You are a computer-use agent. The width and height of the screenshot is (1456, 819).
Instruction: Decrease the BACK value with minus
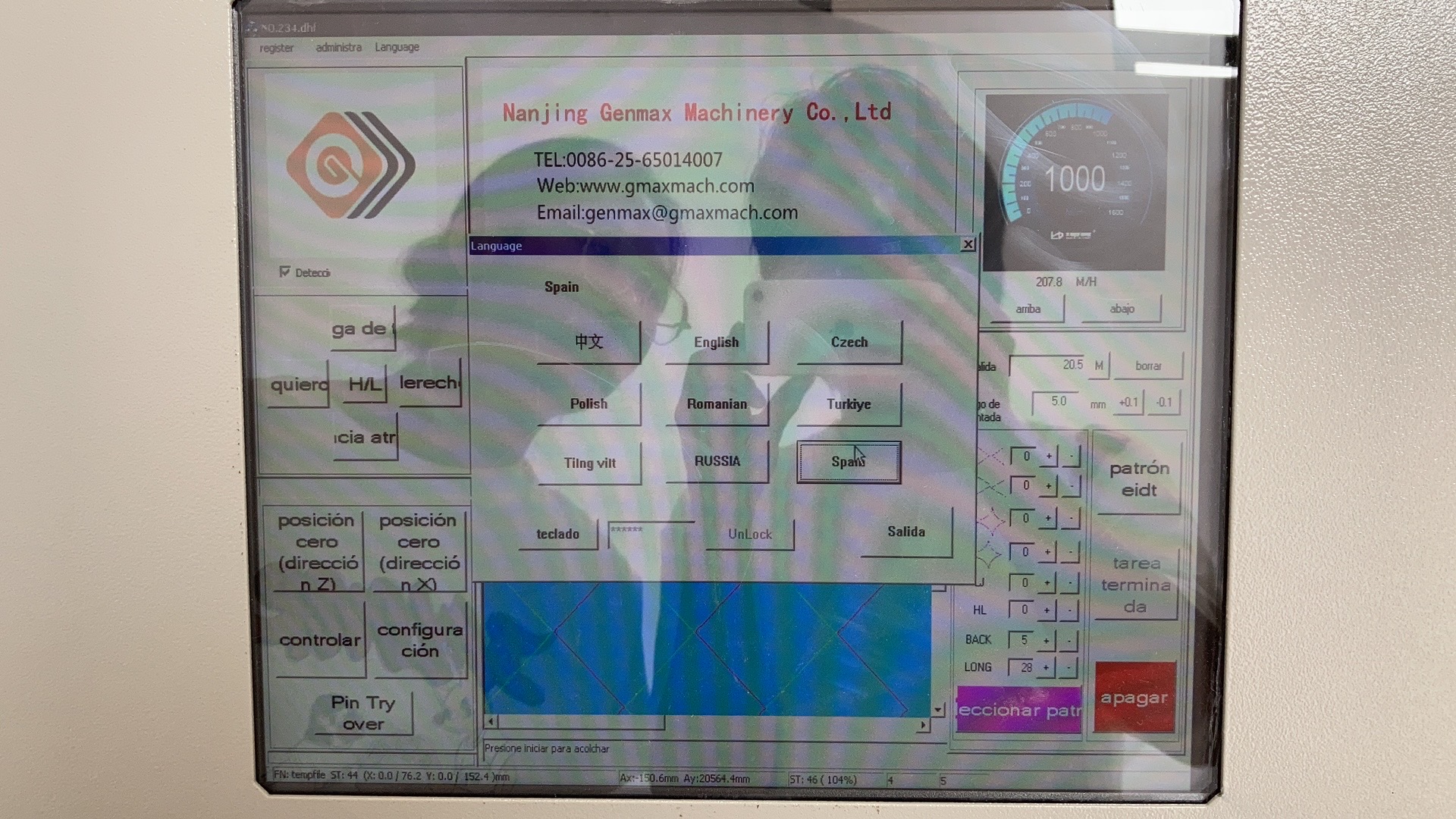click(1068, 641)
